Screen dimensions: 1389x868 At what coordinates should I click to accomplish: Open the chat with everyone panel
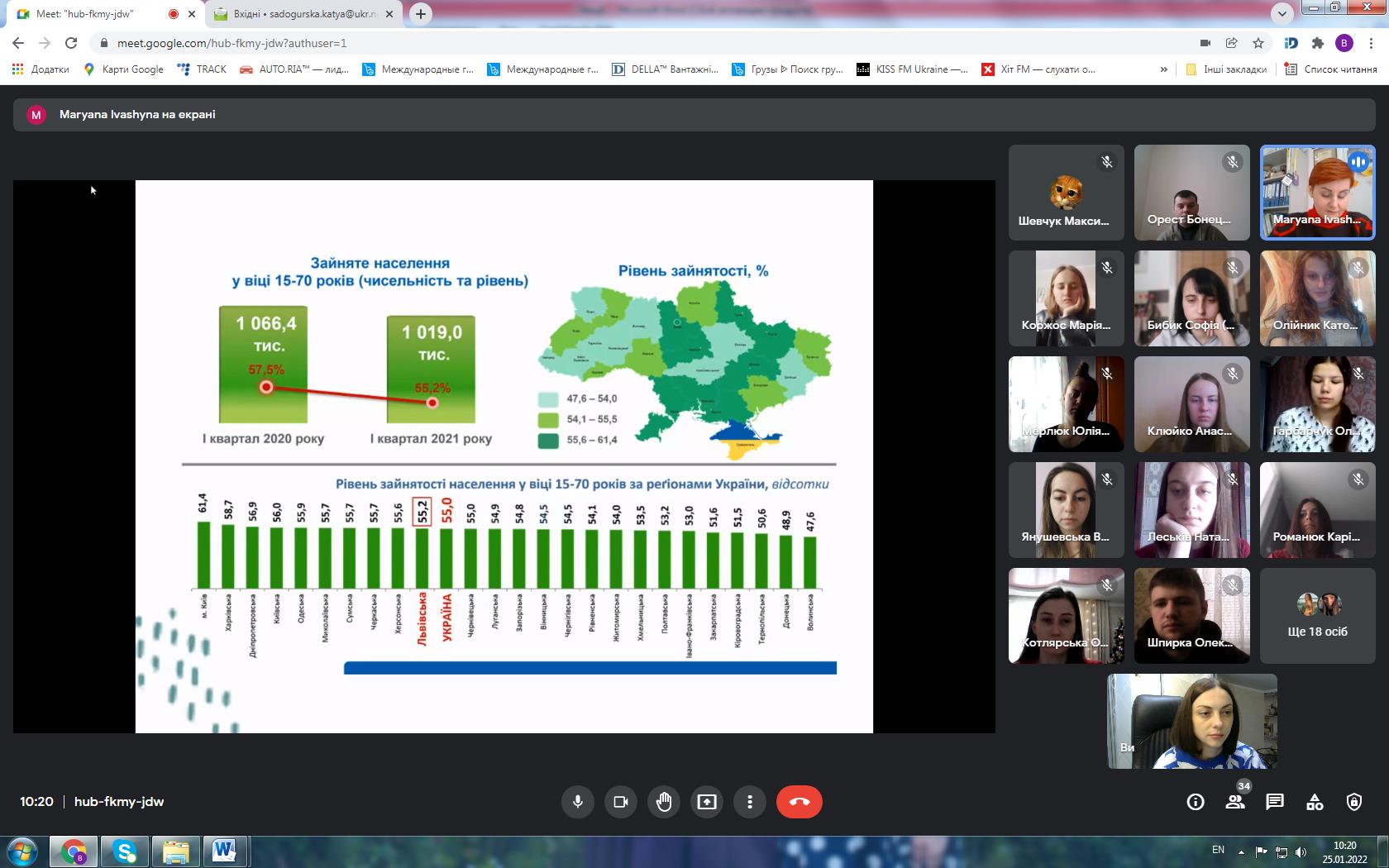point(1275,802)
